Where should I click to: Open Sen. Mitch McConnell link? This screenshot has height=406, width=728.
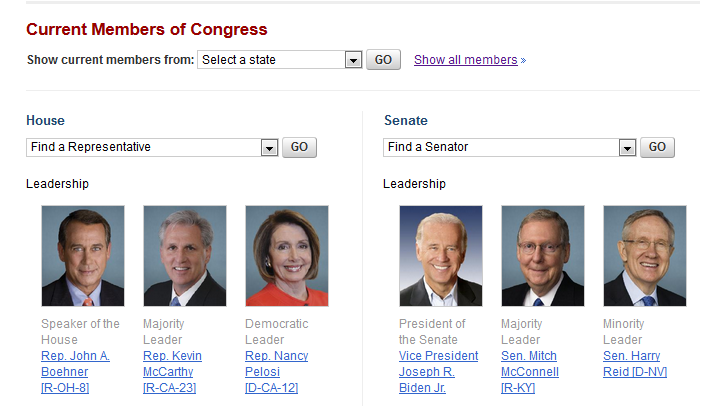(530, 372)
